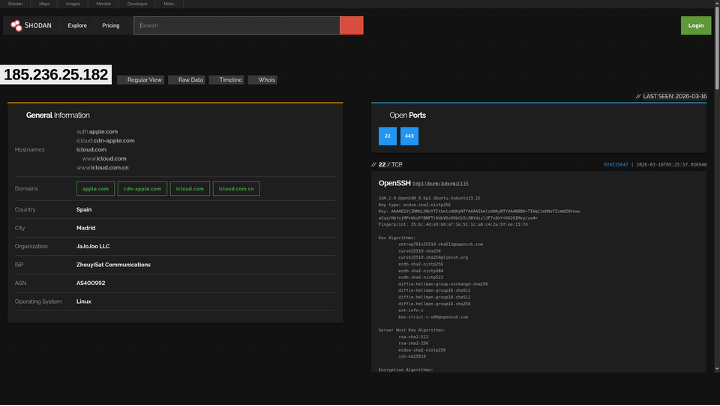Expand the More... top navigation dropdown
Image resolution: width=720 pixels, height=406 pixels.
tap(168, 4)
